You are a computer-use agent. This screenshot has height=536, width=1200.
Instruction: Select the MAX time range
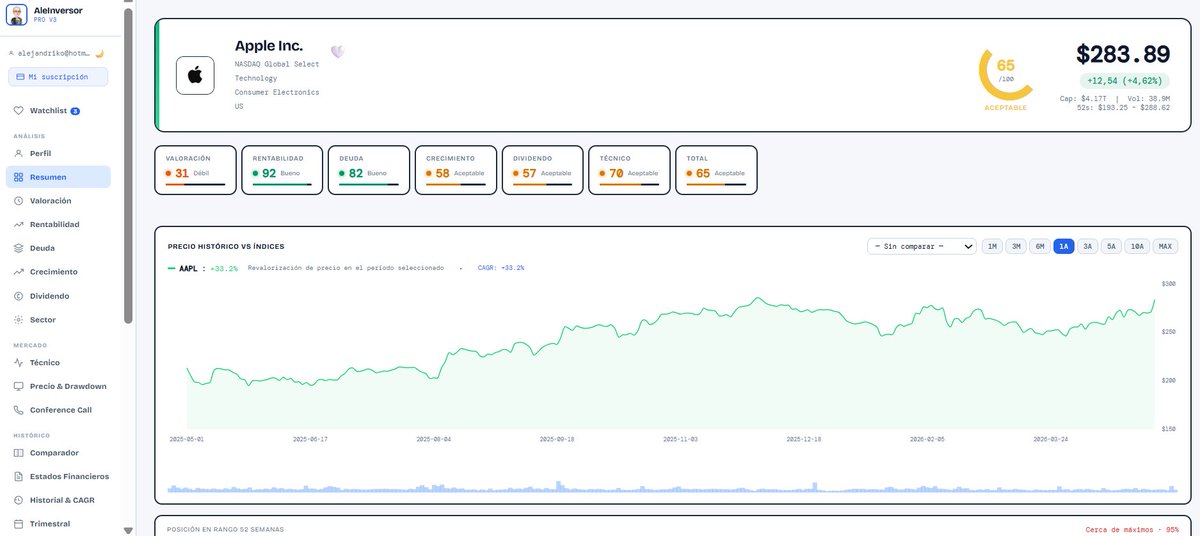point(1165,246)
